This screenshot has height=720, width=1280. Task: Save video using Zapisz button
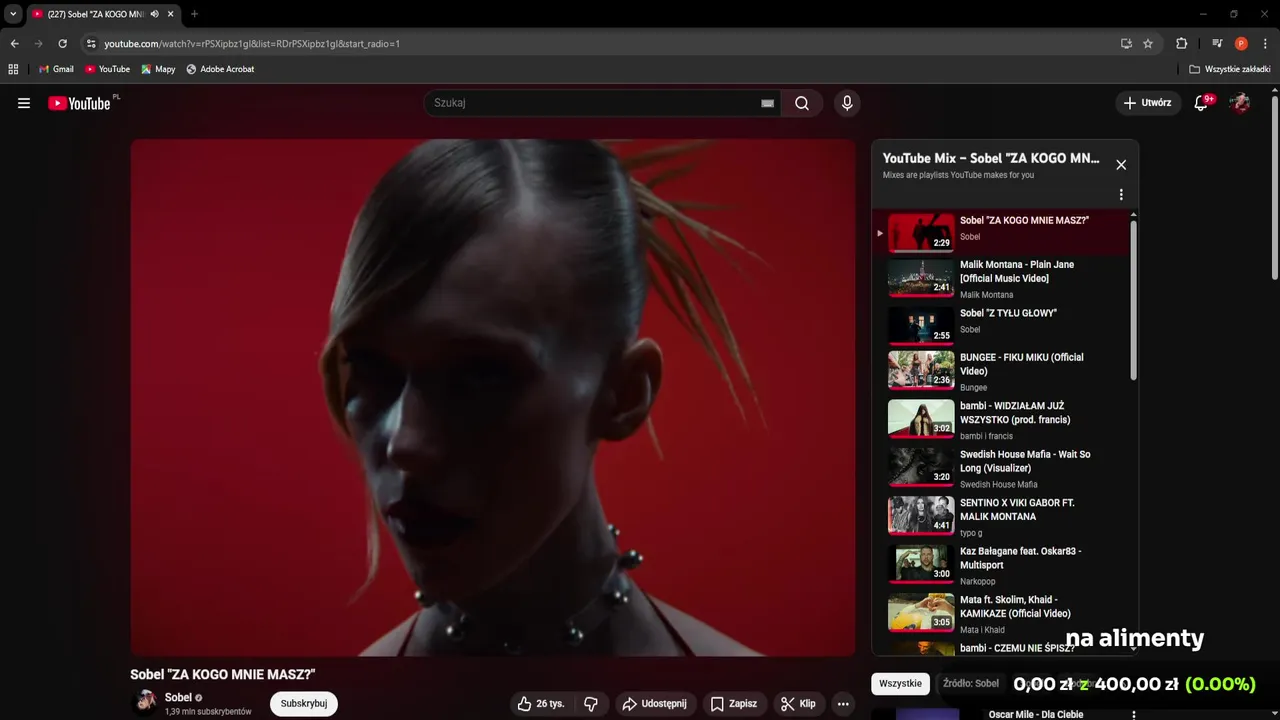point(733,704)
